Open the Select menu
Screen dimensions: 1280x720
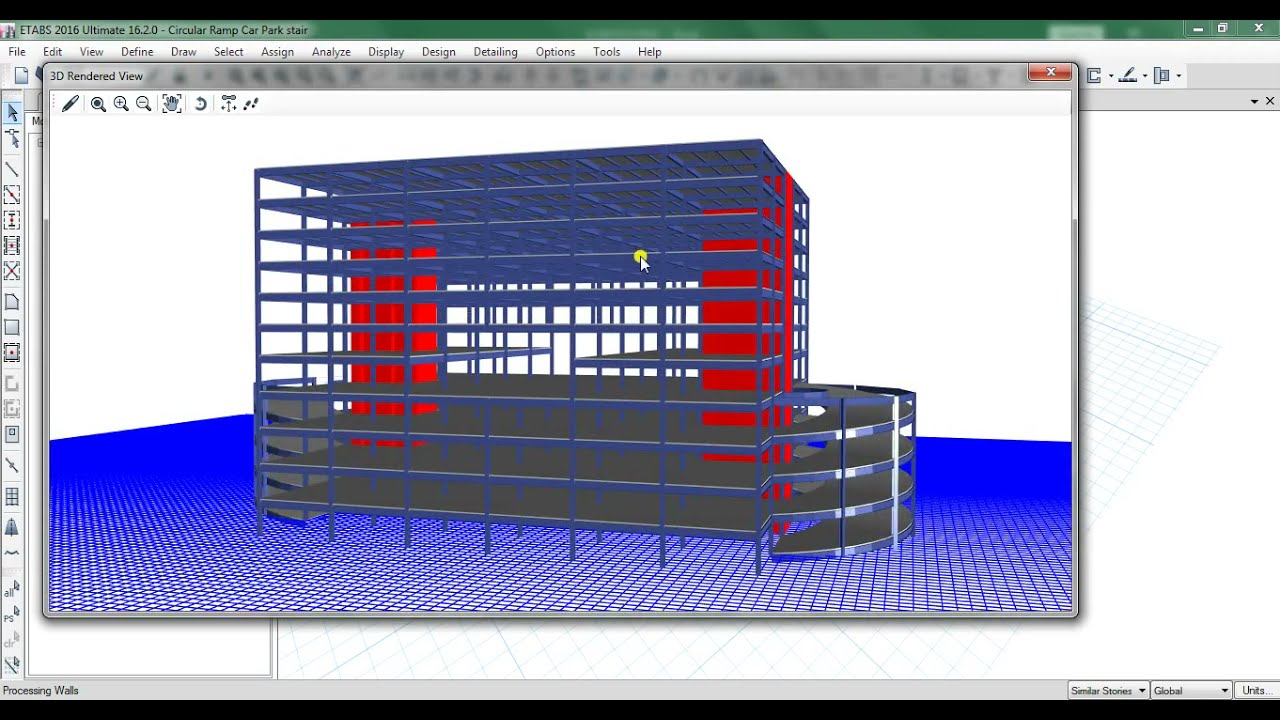pos(228,52)
